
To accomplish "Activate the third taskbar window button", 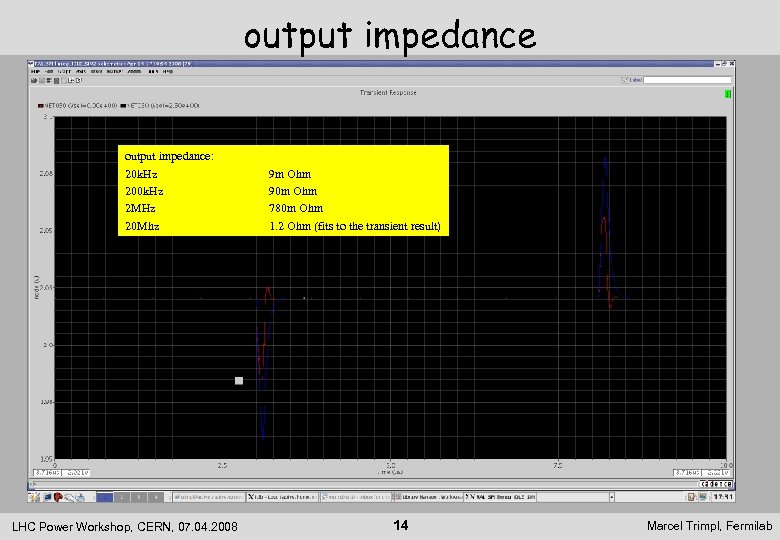I will [355, 497].
